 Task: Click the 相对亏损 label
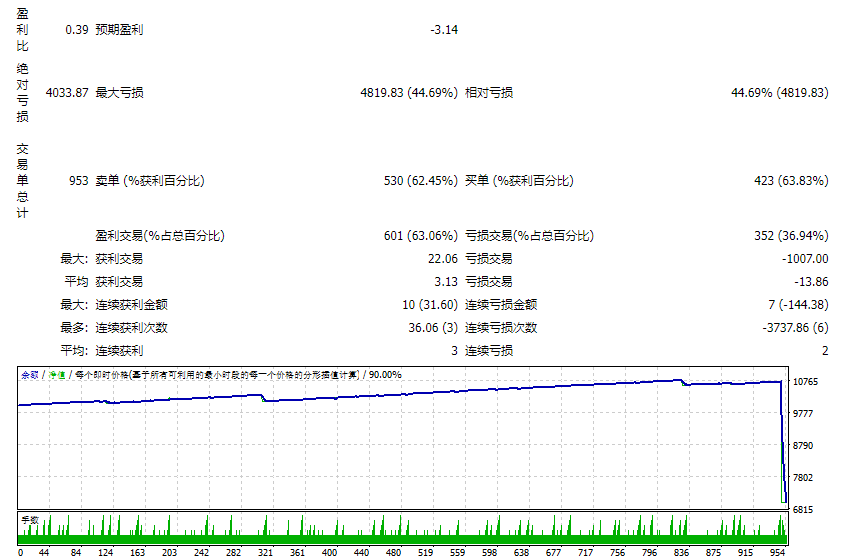point(489,93)
